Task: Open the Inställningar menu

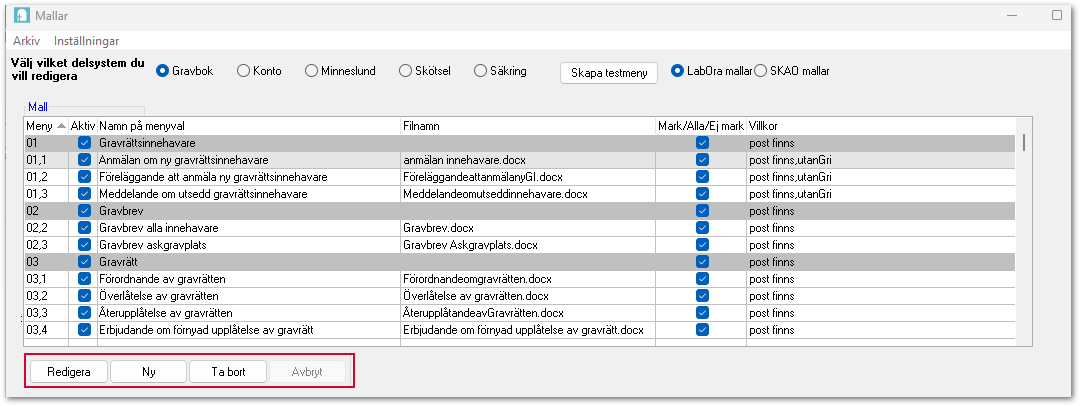Action: tap(87, 41)
